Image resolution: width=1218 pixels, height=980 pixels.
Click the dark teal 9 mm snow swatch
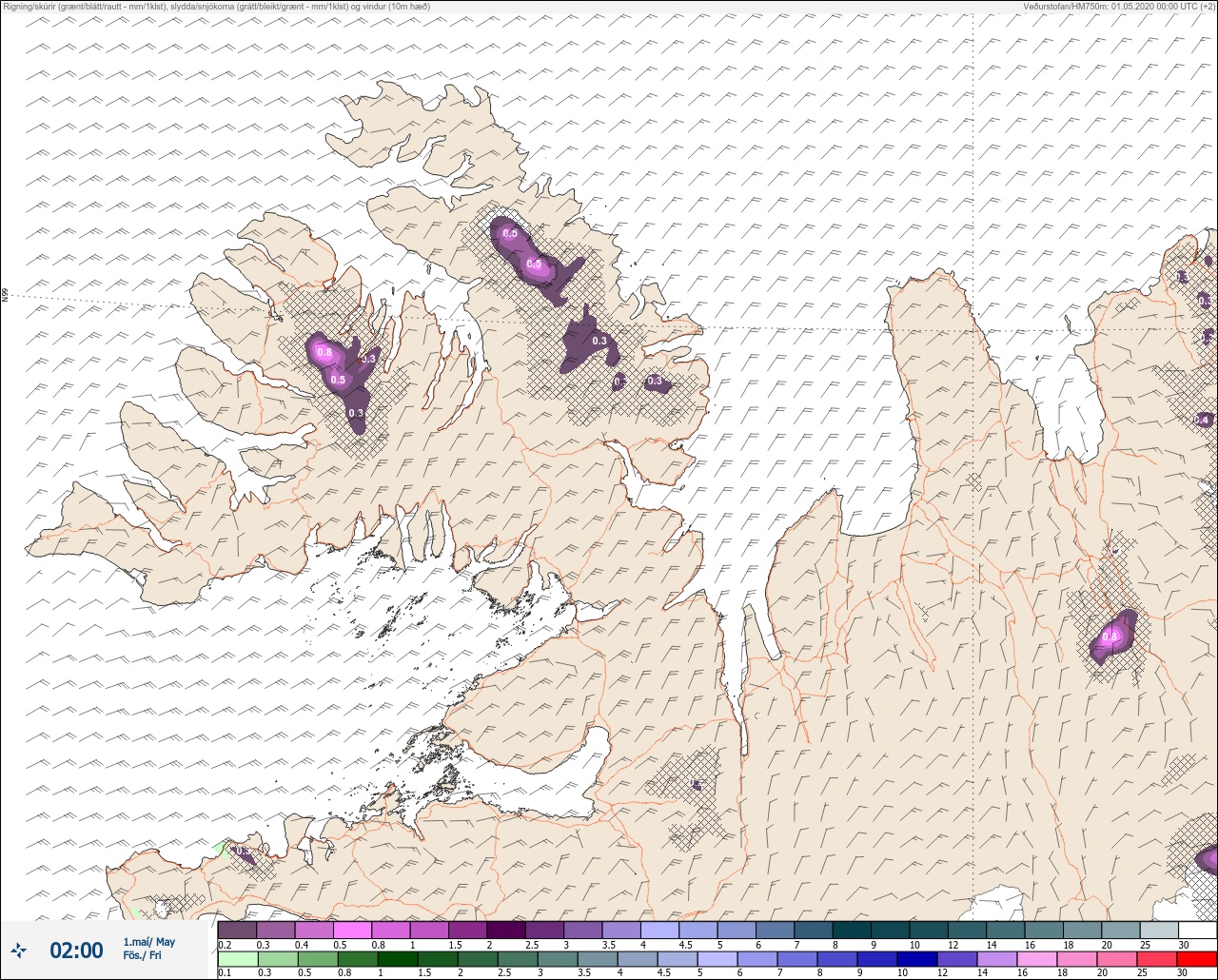890,930
